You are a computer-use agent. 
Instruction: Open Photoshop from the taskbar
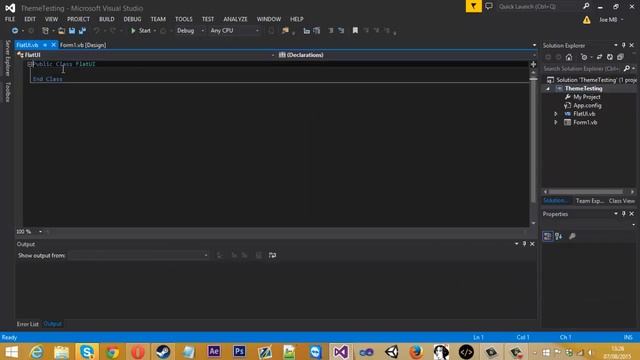[x=239, y=351]
